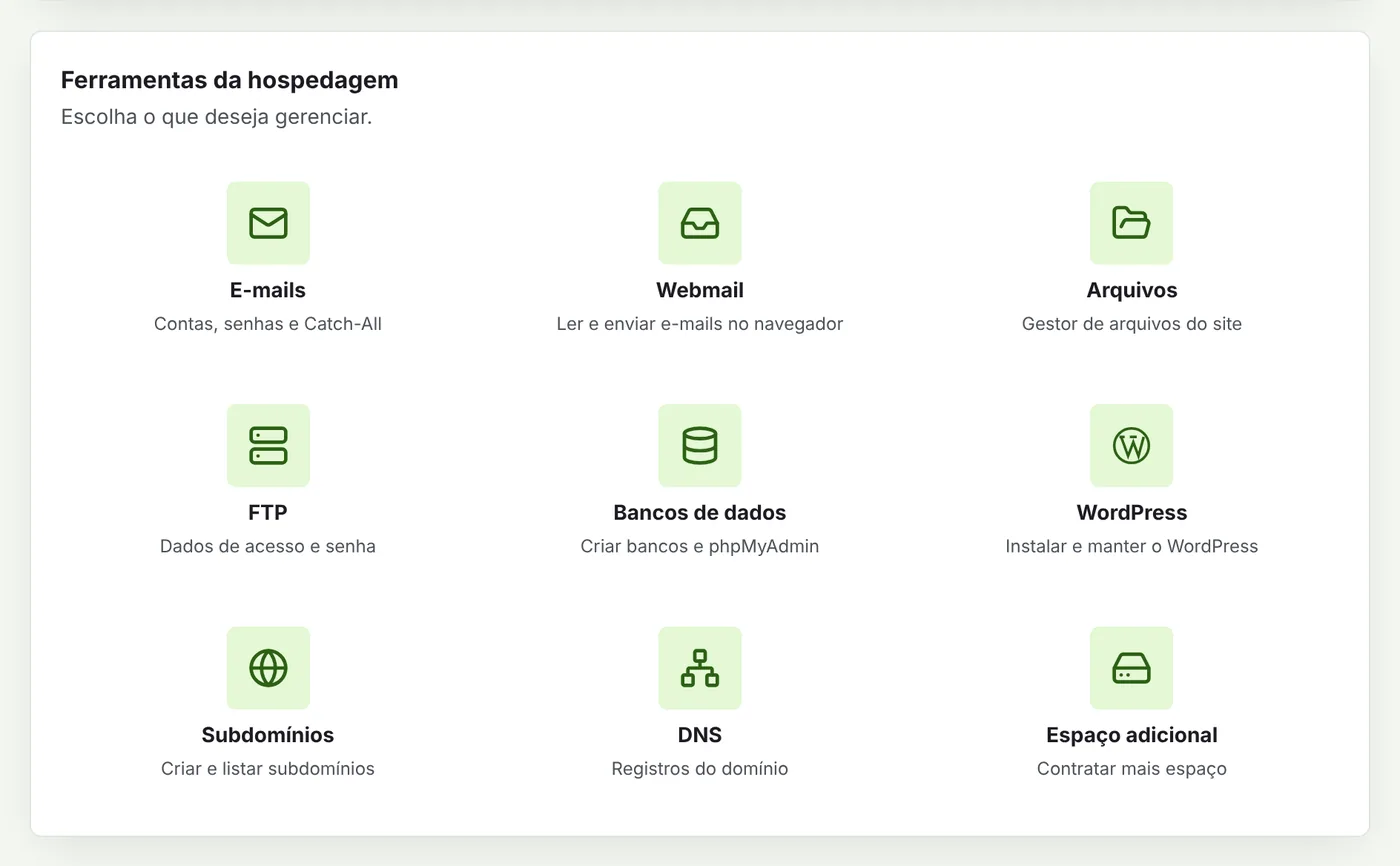Select the Subdomínios title

click(x=268, y=735)
